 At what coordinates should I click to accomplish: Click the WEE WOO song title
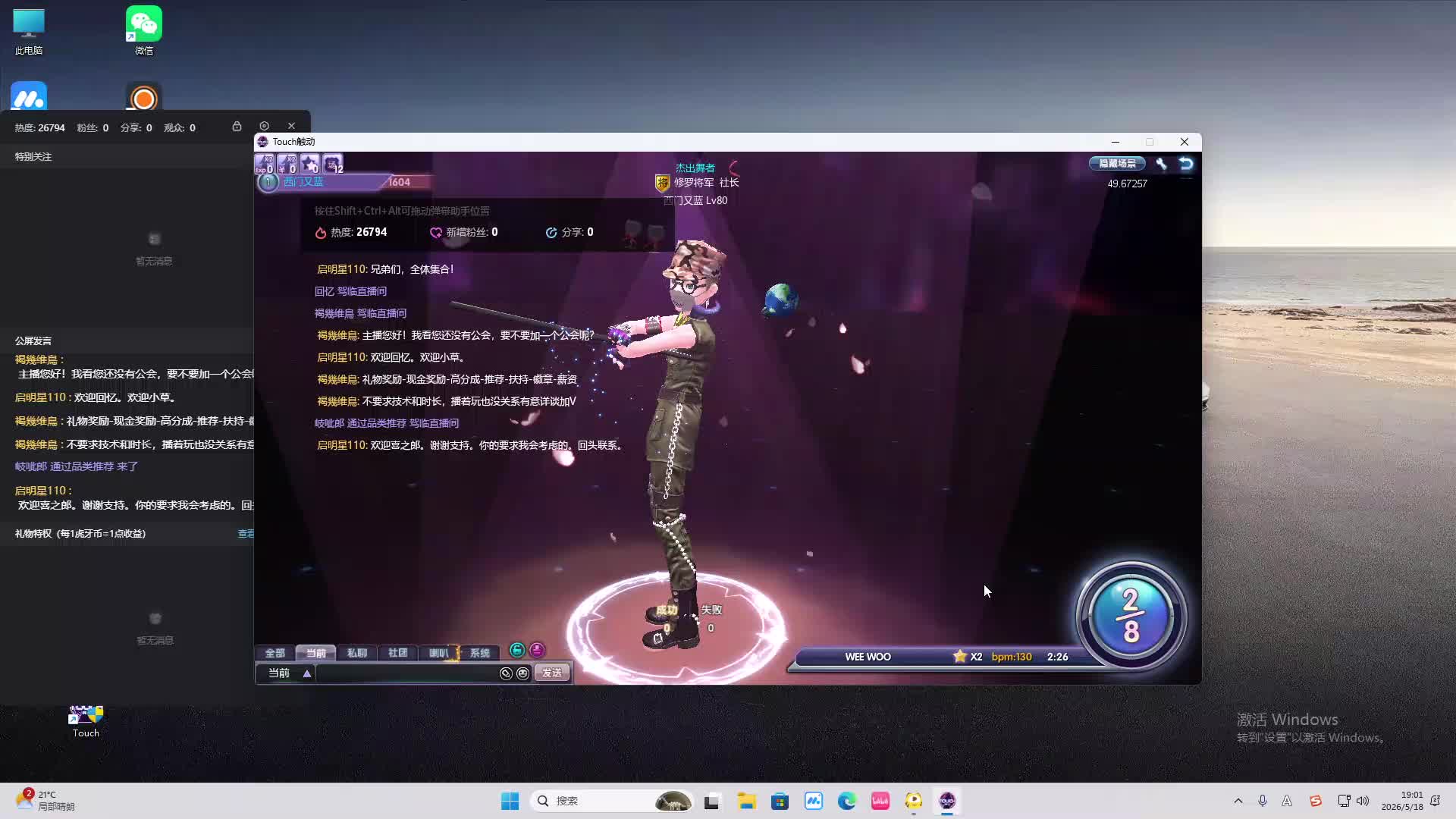pyautogui.click(x=868, y=657)
